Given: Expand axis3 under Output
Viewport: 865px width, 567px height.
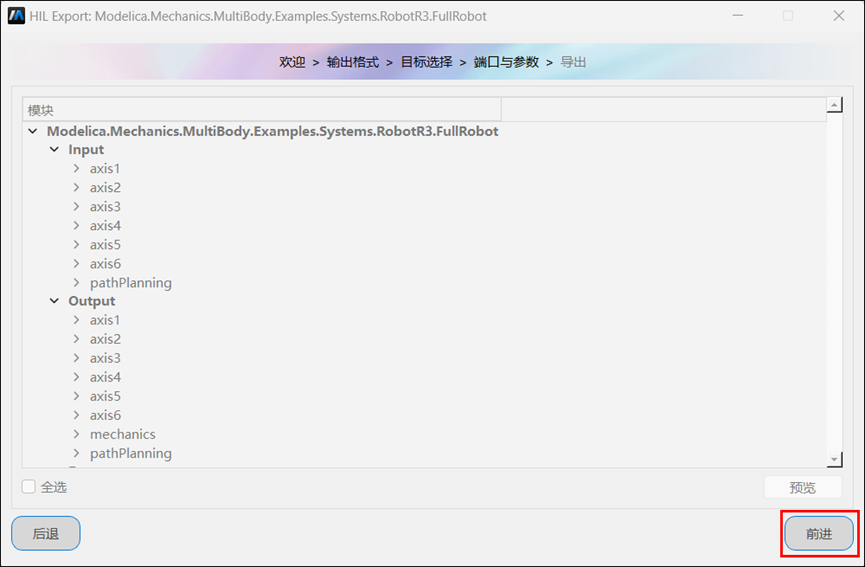Looking at the screenshot, I should (76, 358).
